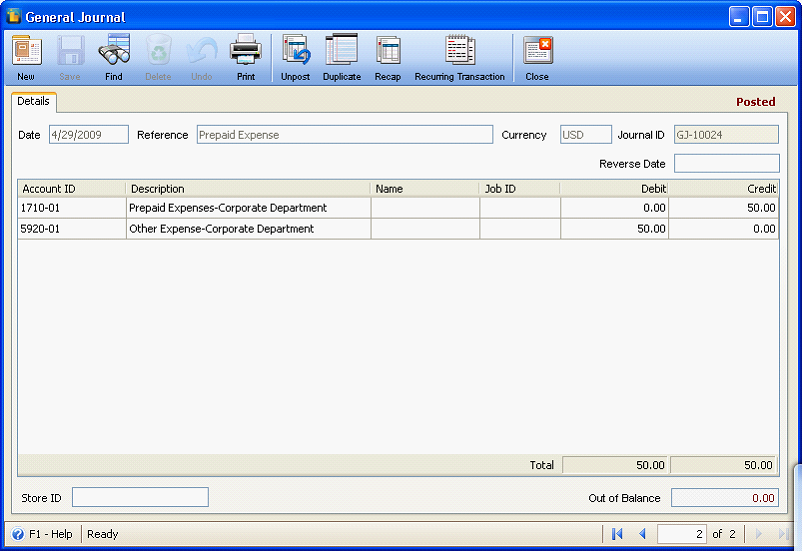The width and height of the screenshot is (803, 552).
Task: Duplicate this journal entry
Action: (x=342, y=50)
